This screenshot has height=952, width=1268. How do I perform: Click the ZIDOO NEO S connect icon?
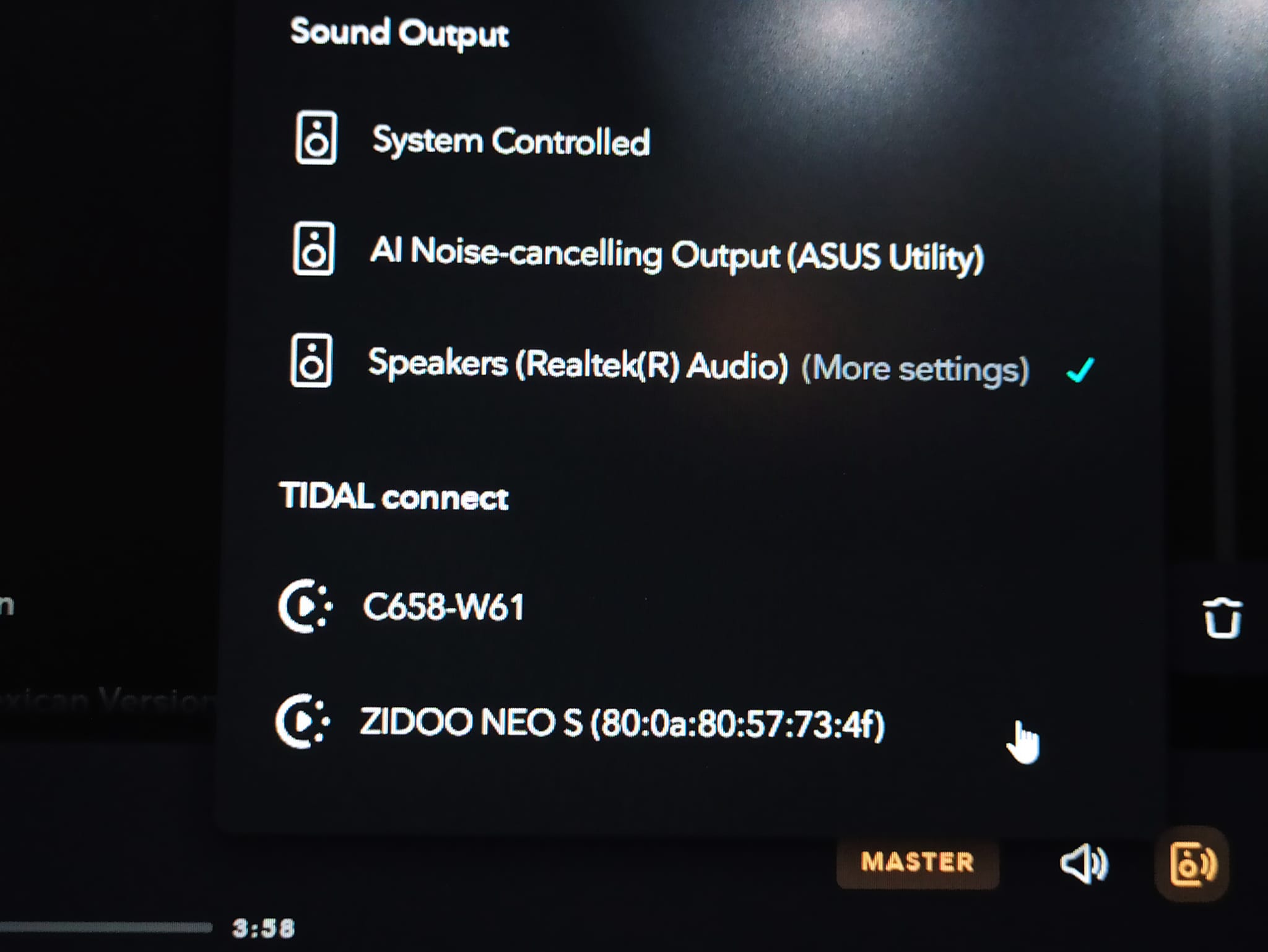pos(302,721)
